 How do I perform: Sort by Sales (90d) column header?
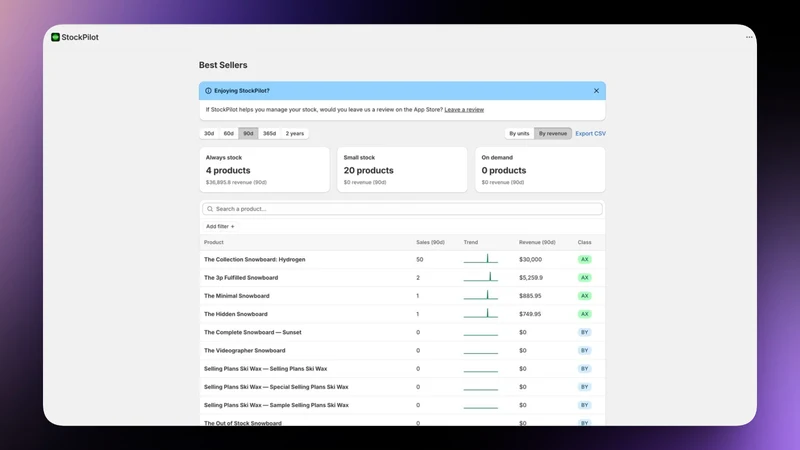point(430,242)
